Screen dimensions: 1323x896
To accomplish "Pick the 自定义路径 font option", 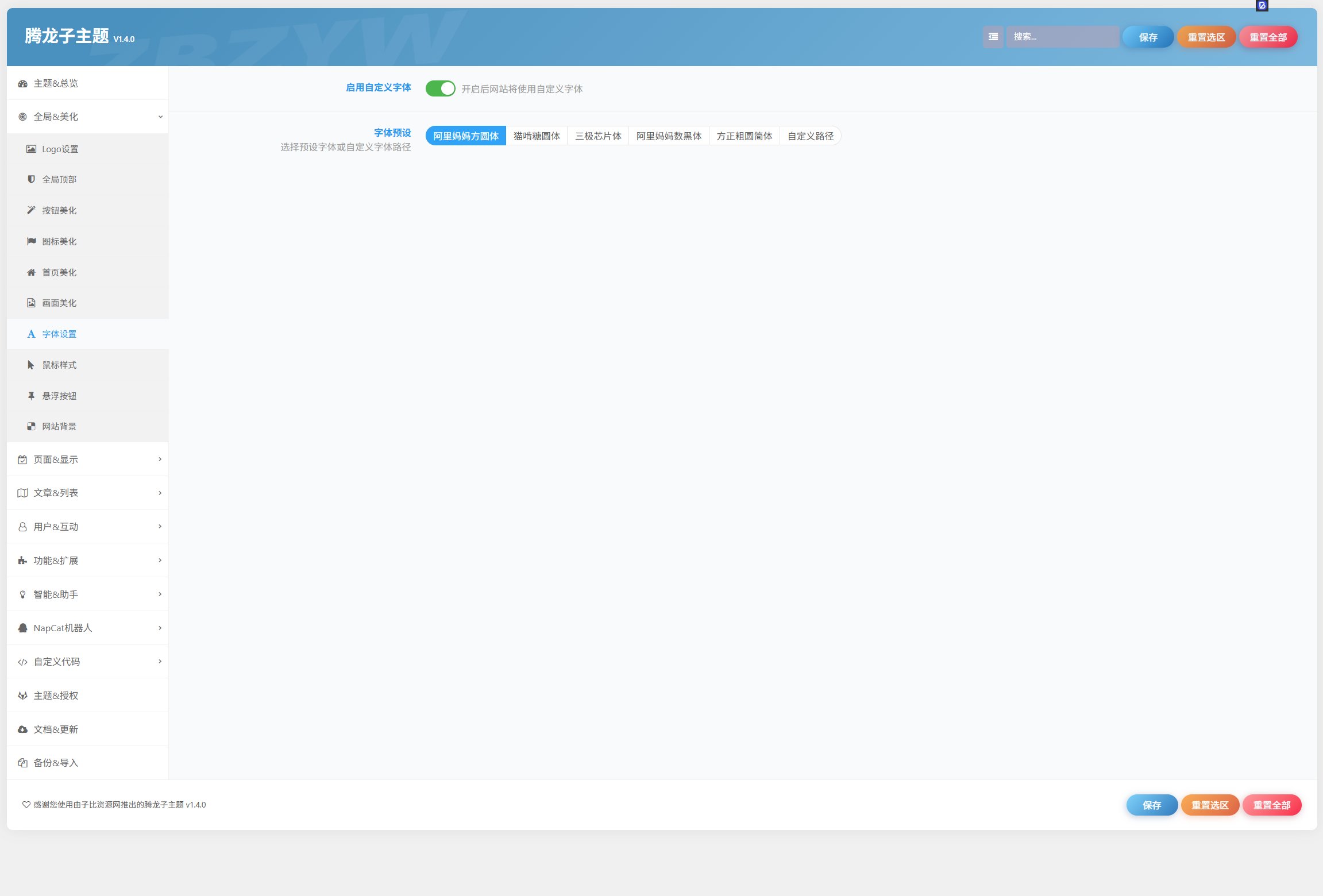I will (x=811, y=137).
